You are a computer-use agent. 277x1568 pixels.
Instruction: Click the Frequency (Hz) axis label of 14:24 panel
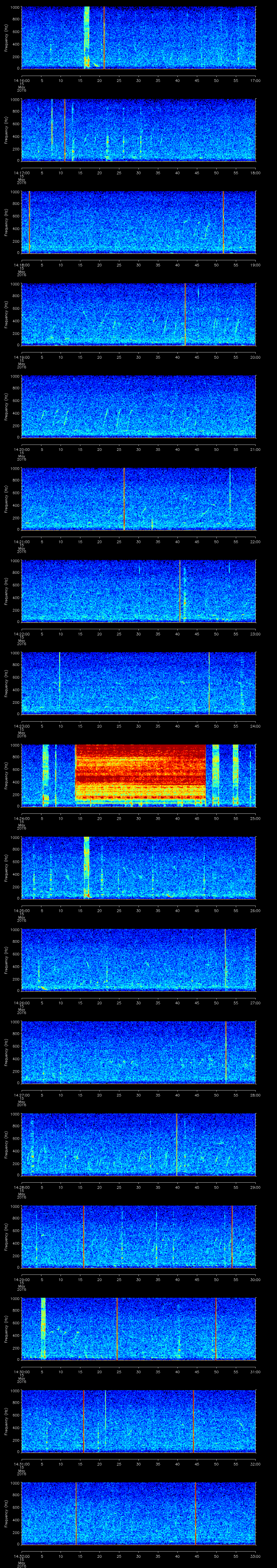point(6,775)
